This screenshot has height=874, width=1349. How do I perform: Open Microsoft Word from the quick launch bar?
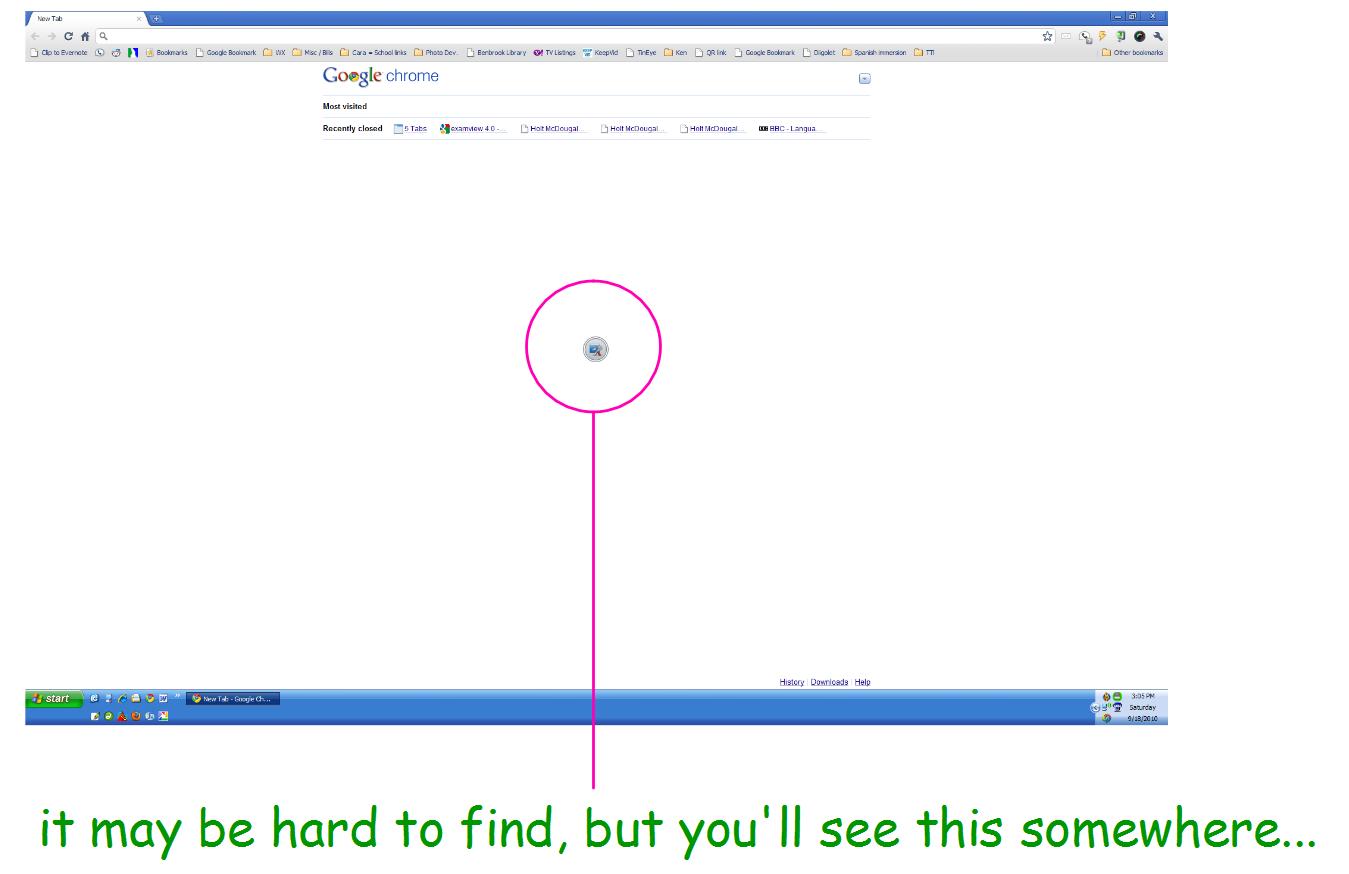[165, 699]
